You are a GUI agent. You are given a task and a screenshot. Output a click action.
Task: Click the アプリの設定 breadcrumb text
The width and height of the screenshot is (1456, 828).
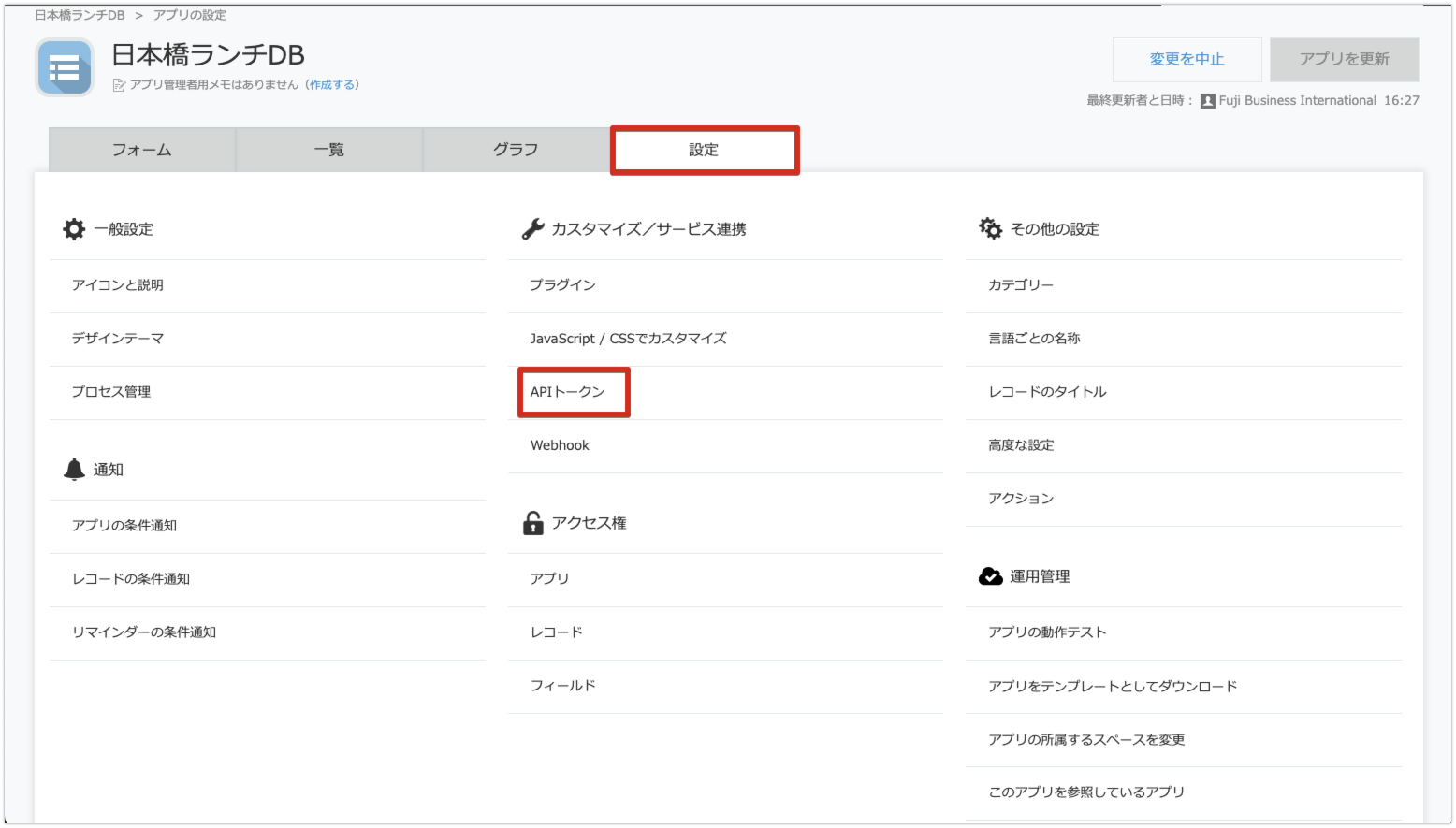point(190,15)
